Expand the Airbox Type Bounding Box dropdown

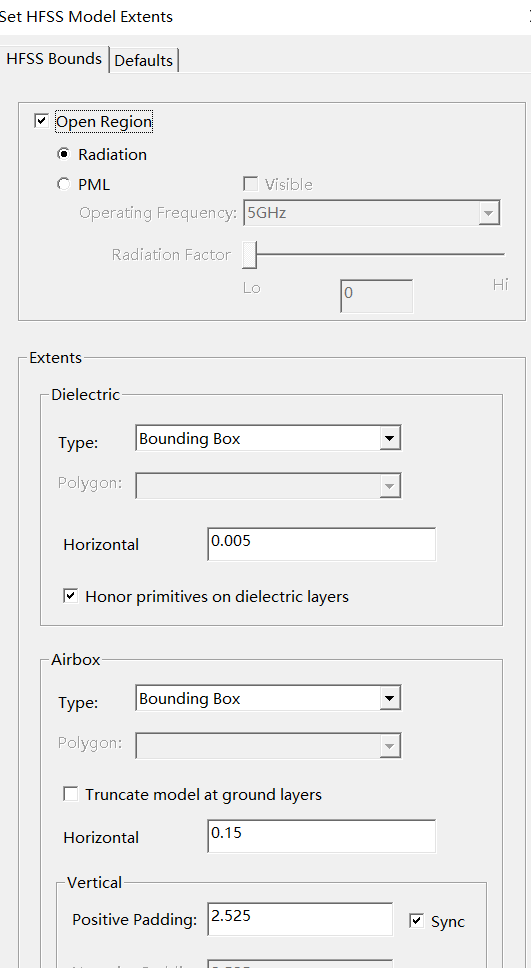(x=269, y=698)
